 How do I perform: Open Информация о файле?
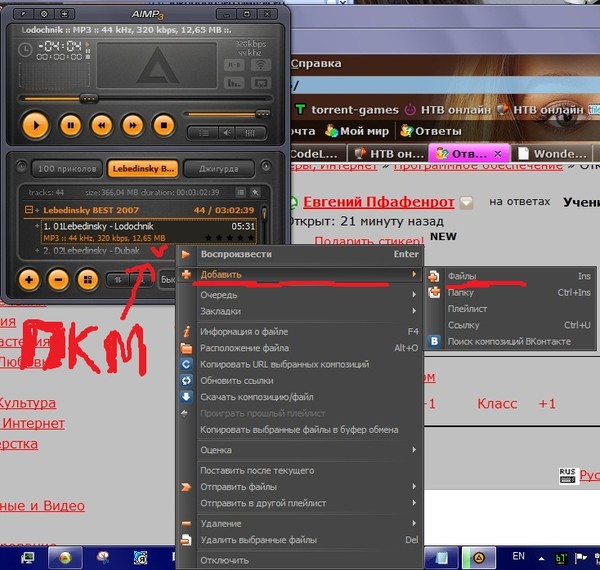coord(300,332)
